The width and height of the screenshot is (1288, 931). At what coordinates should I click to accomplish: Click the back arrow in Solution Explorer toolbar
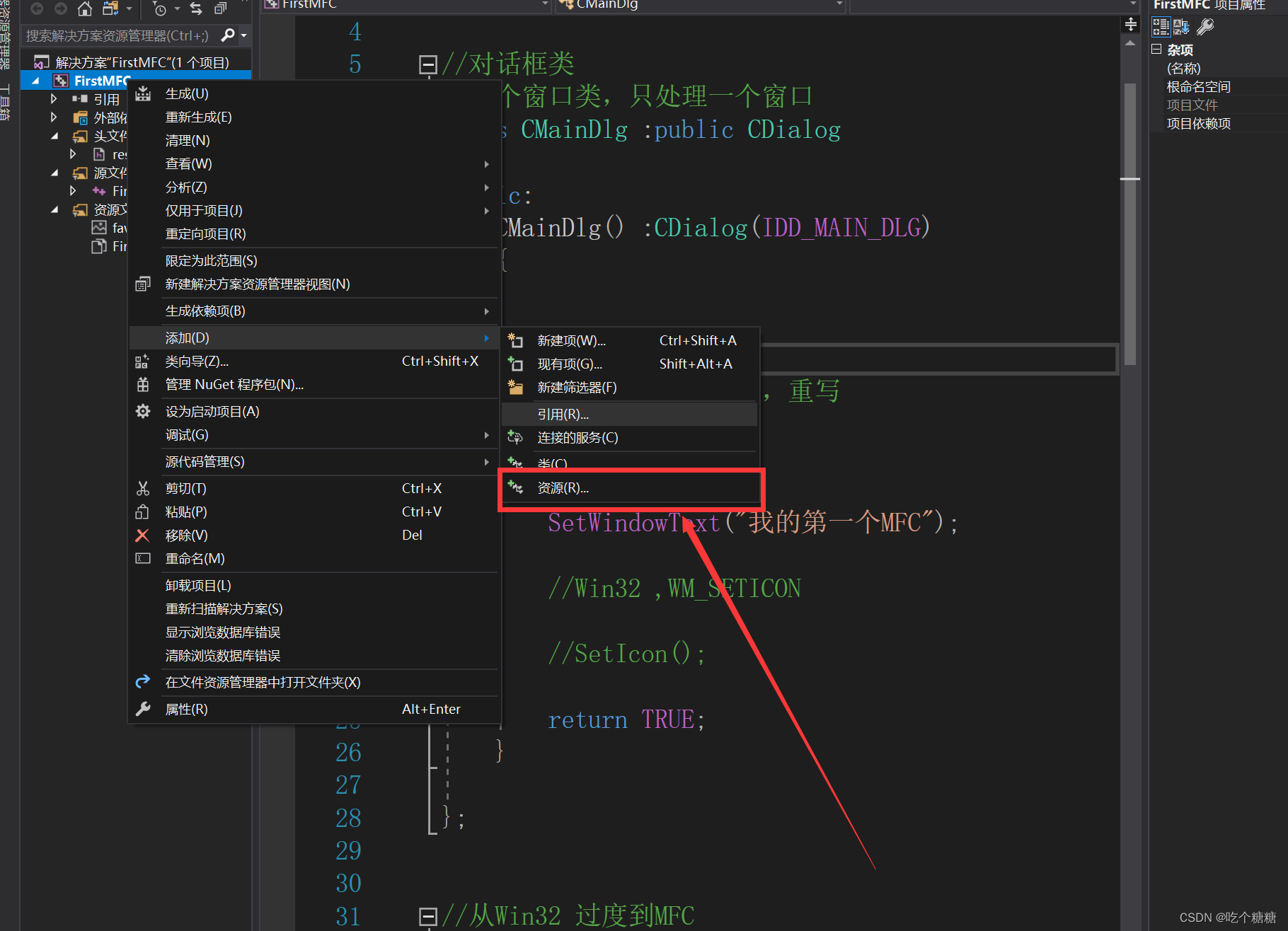37,9
